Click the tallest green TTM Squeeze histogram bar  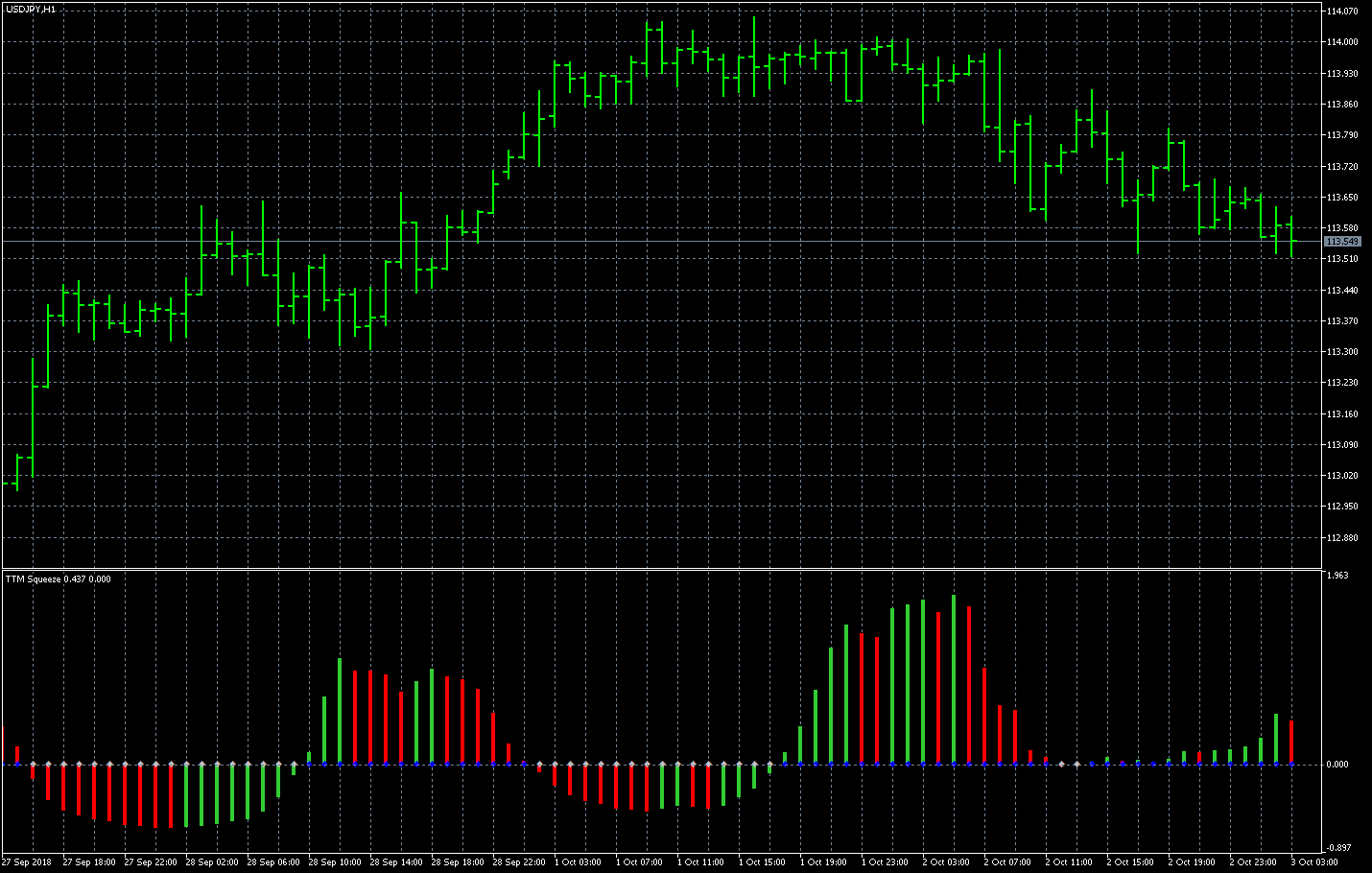pos(953,679)
